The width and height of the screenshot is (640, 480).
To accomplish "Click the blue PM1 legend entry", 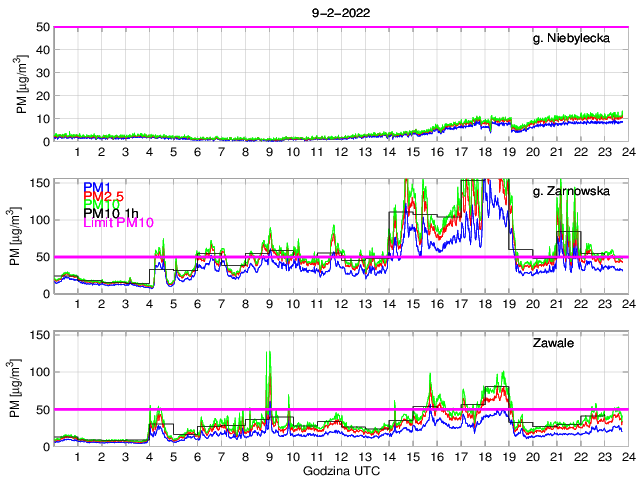I will (96, 188).
